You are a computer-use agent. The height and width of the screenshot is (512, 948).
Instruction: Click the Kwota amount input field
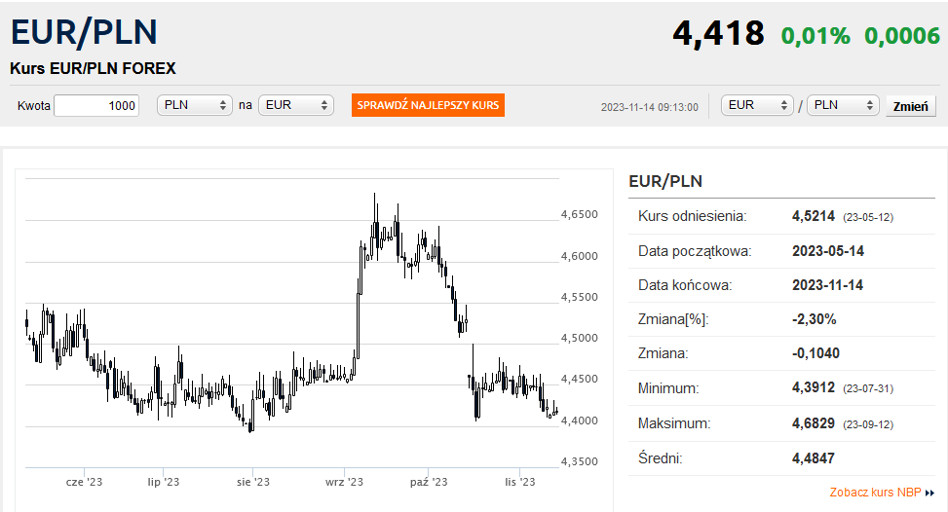96,105
